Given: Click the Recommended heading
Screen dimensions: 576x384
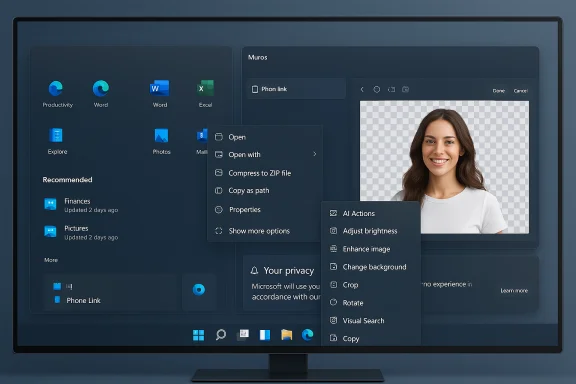Looking at the screenshot, I should tap(67, 180).
